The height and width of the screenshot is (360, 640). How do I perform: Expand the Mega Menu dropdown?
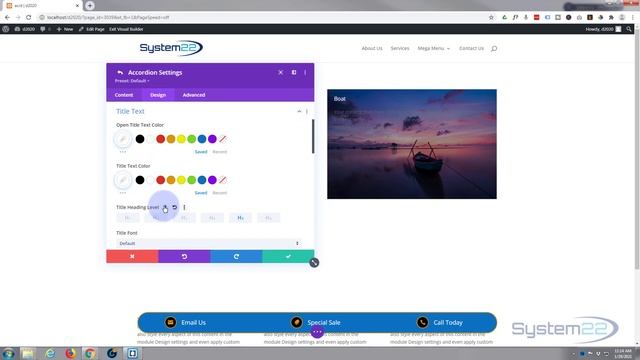(x=433, y=49)
